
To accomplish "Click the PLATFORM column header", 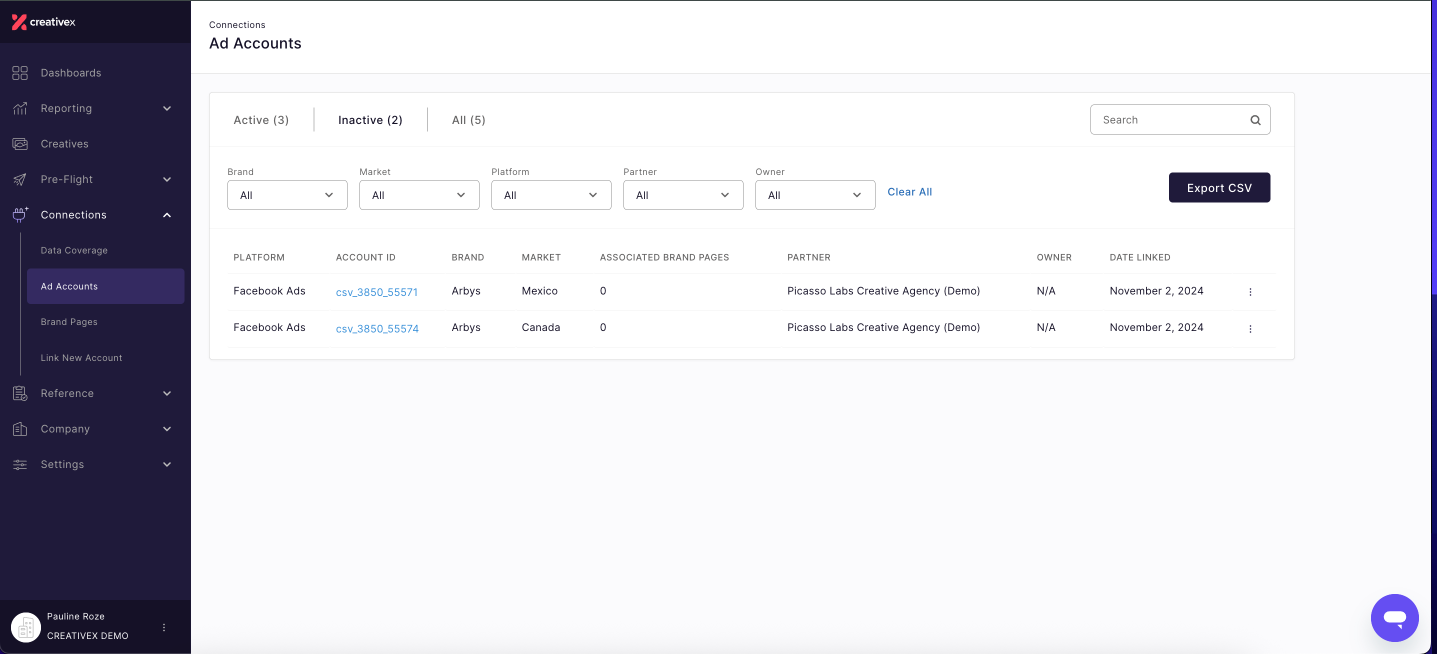I will [259, 257].
